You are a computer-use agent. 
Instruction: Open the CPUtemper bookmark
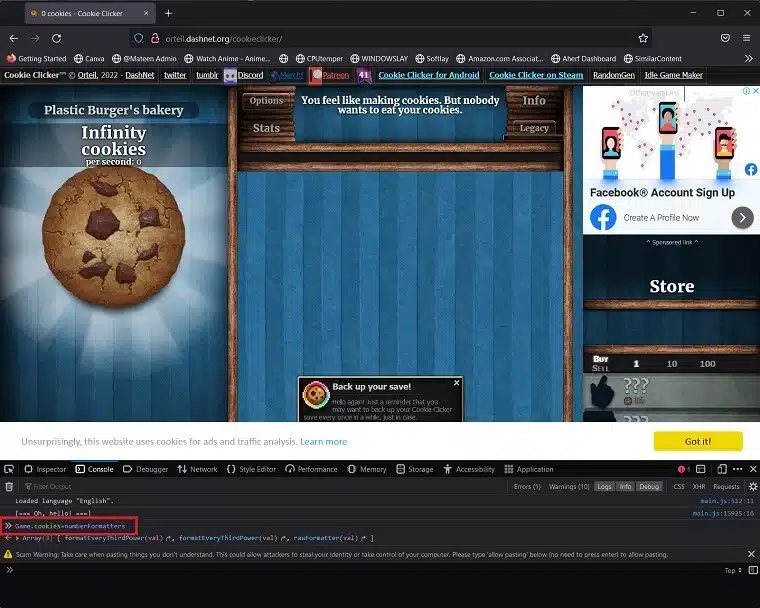319,59
